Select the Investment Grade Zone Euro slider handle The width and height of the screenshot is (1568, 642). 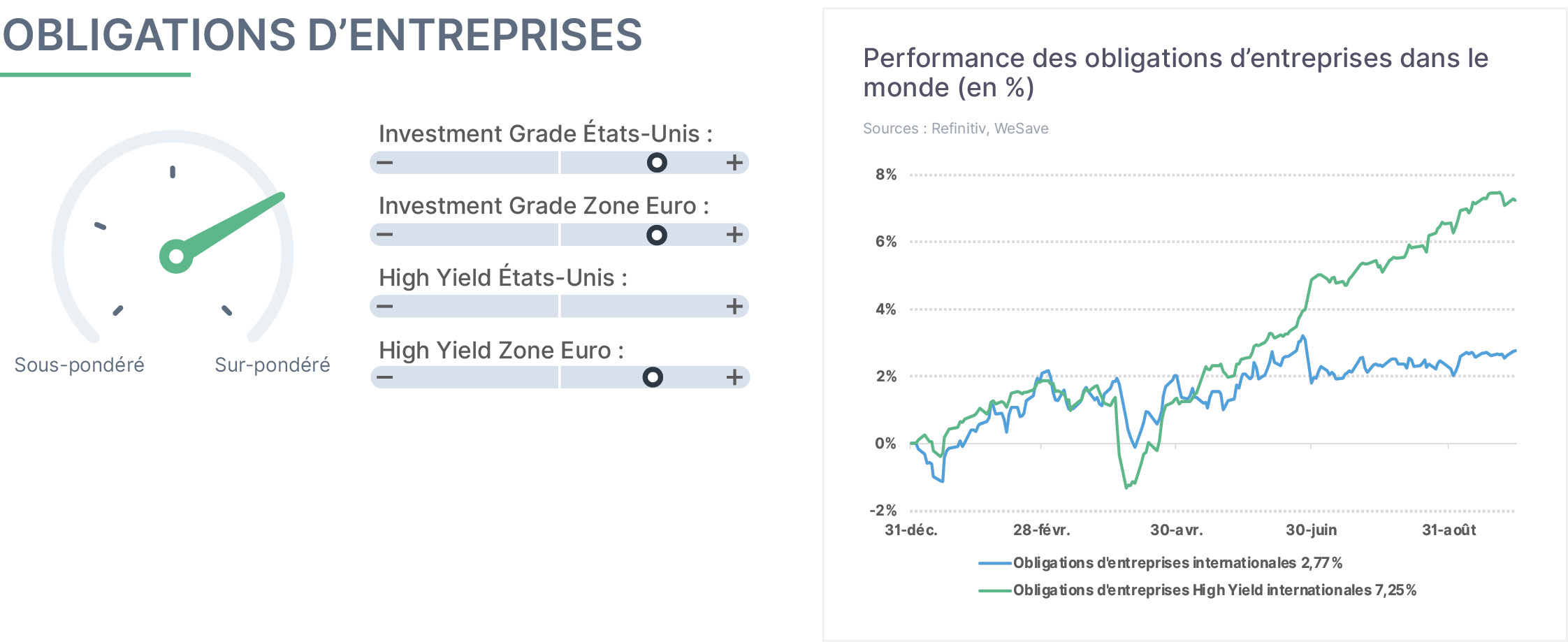coord(657,235)
